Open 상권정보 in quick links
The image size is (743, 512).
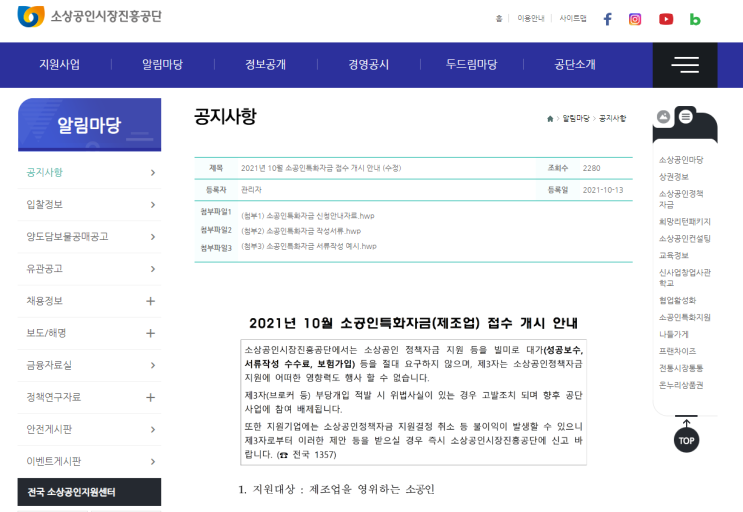tap(673, 177)
